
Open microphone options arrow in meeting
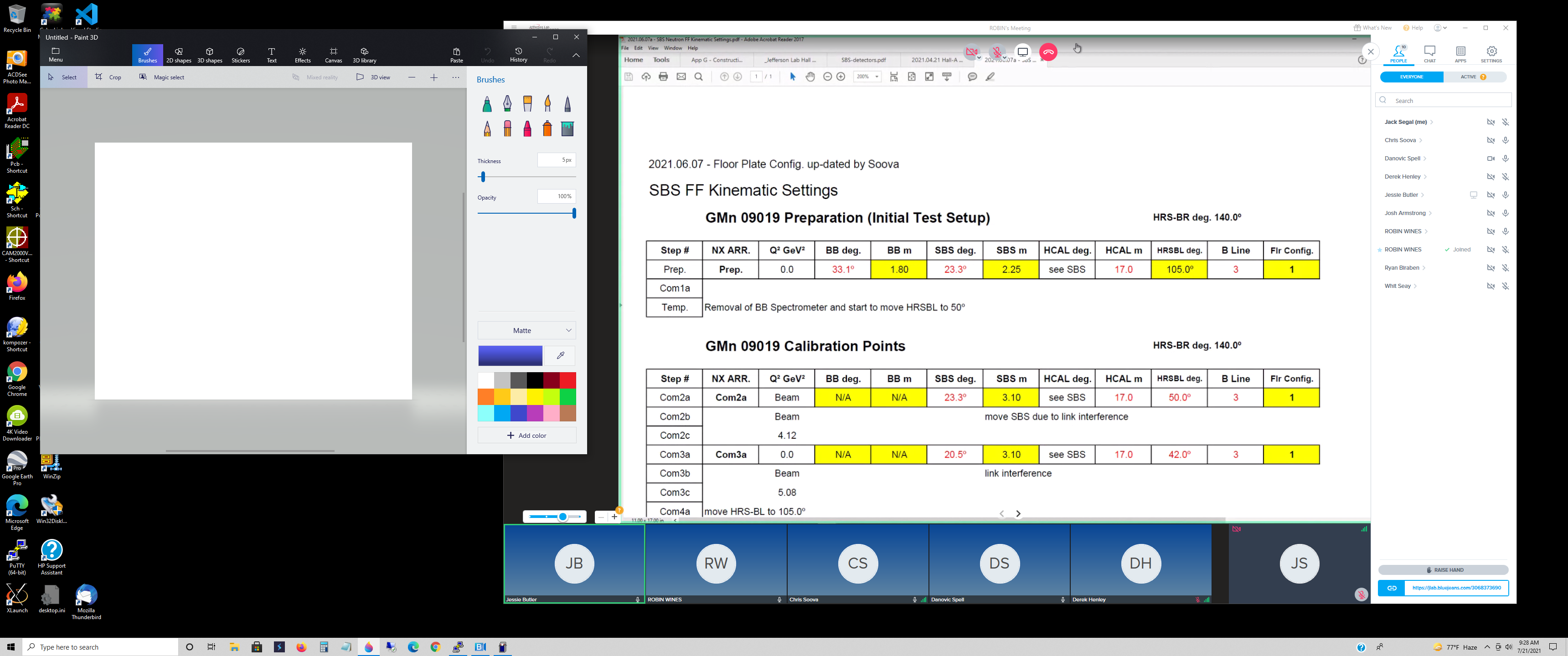[1005, 58]
